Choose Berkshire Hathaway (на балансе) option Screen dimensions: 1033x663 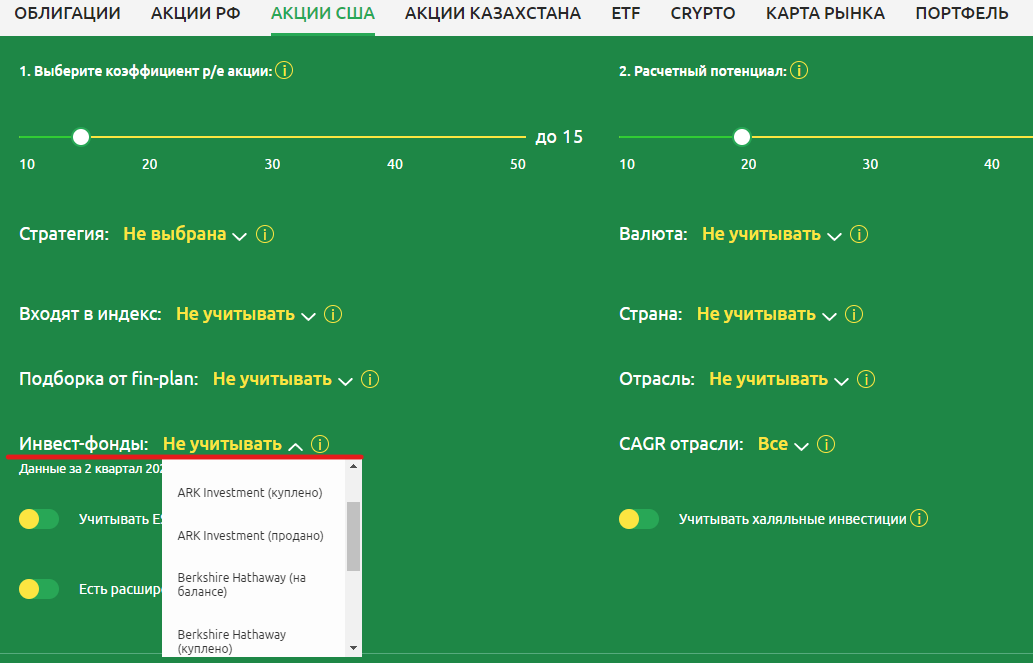(x=250, y=585)
